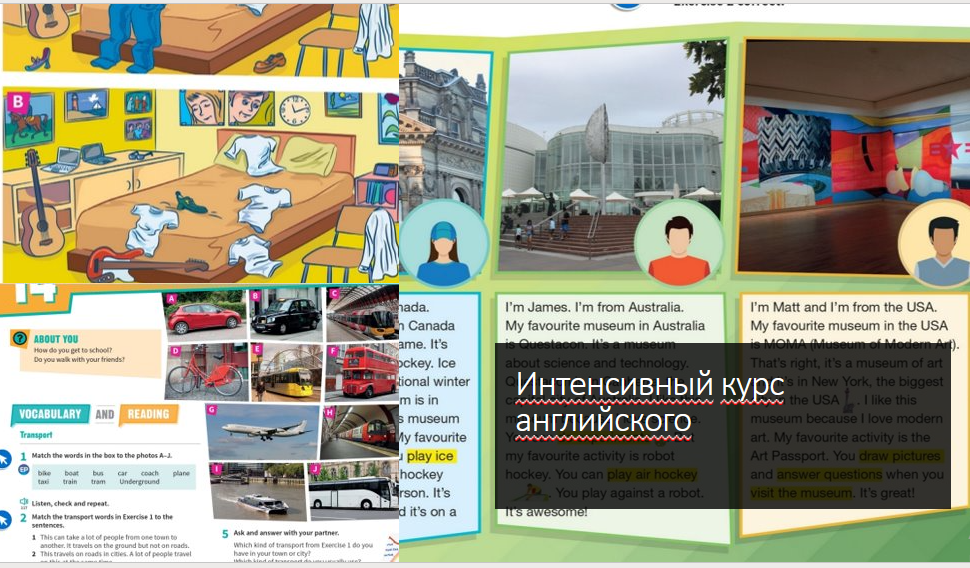Click the highlighted phrase 'visit the museum'
This screenshot has height=568, width=970.
(x=801, y=493)
